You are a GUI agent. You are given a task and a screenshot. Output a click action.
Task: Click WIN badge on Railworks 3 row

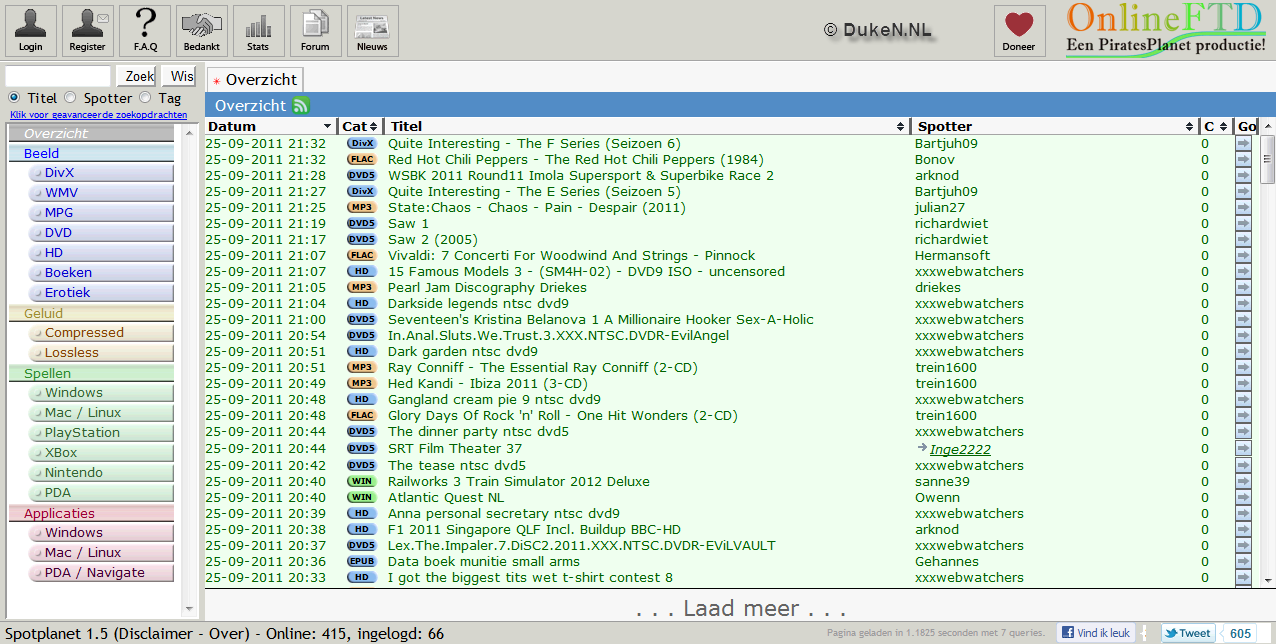(361, 482)
